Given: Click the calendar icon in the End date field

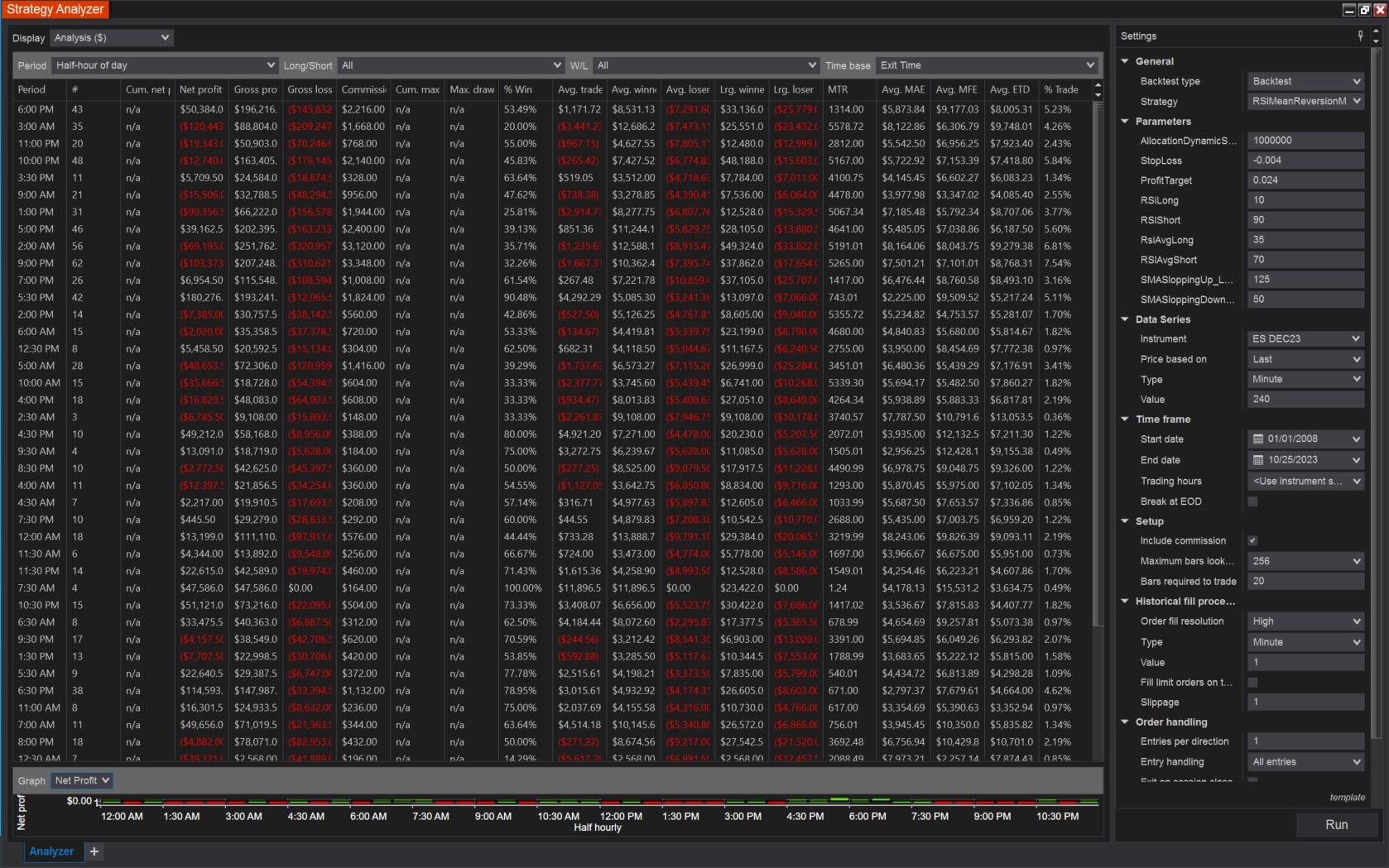Looking at the screenshot, I should 1258,460.
